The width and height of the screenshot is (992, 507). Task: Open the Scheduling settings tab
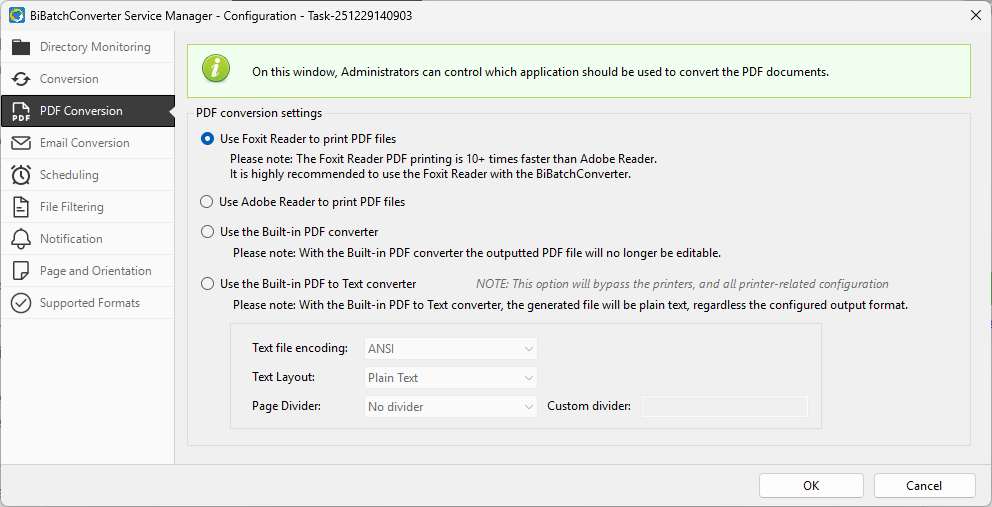tap(69, 175)
